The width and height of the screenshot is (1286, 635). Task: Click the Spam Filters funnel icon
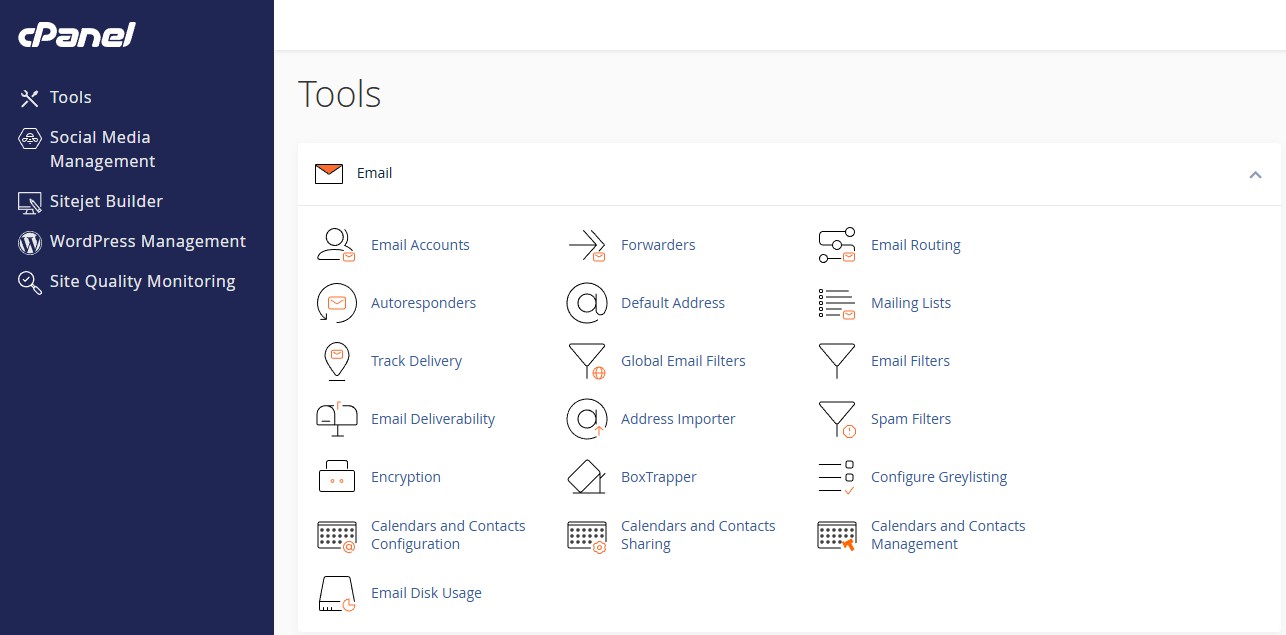(837, 419)
